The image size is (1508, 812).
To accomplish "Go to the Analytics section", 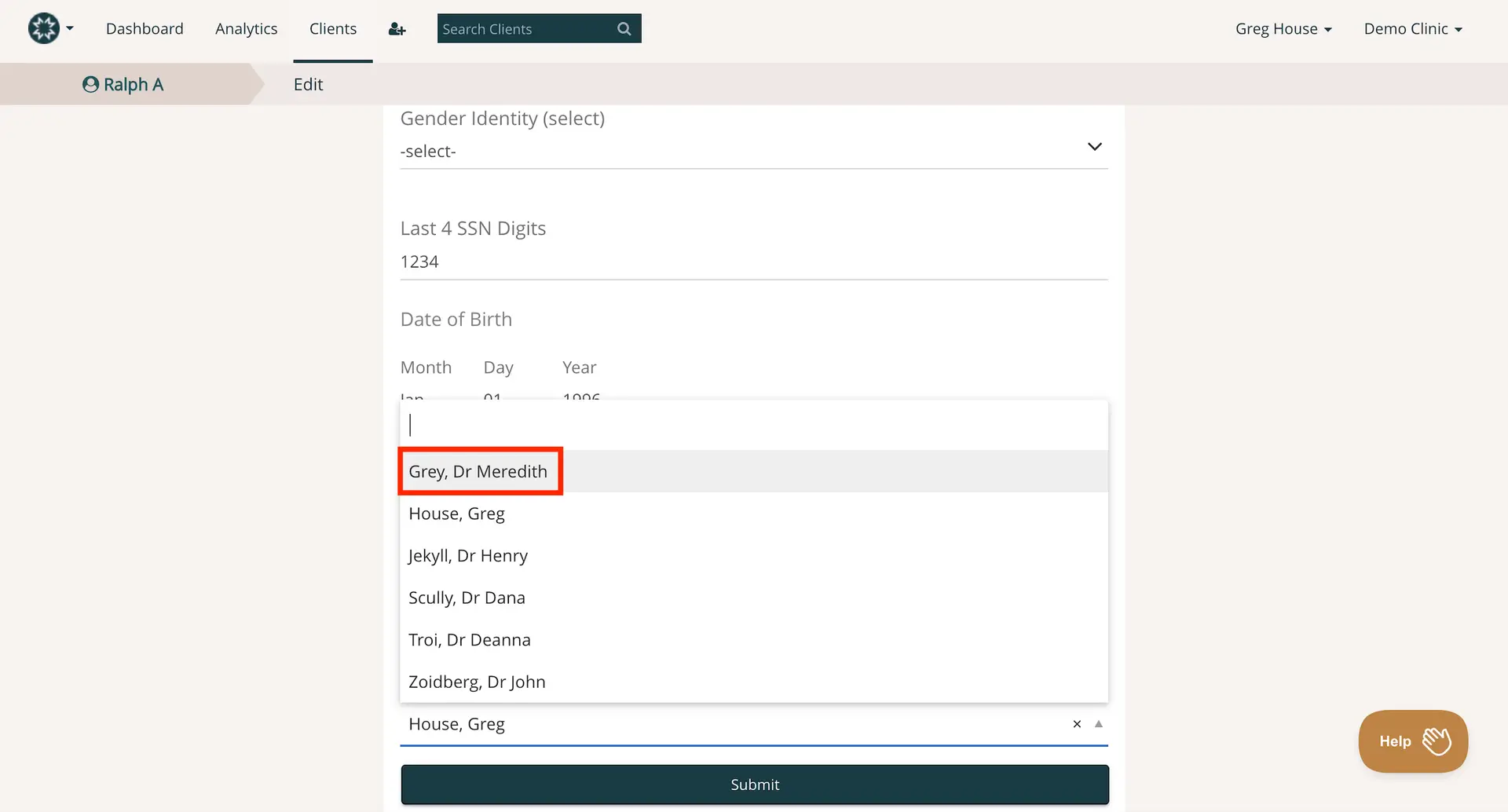I will (x=246, y=28).
